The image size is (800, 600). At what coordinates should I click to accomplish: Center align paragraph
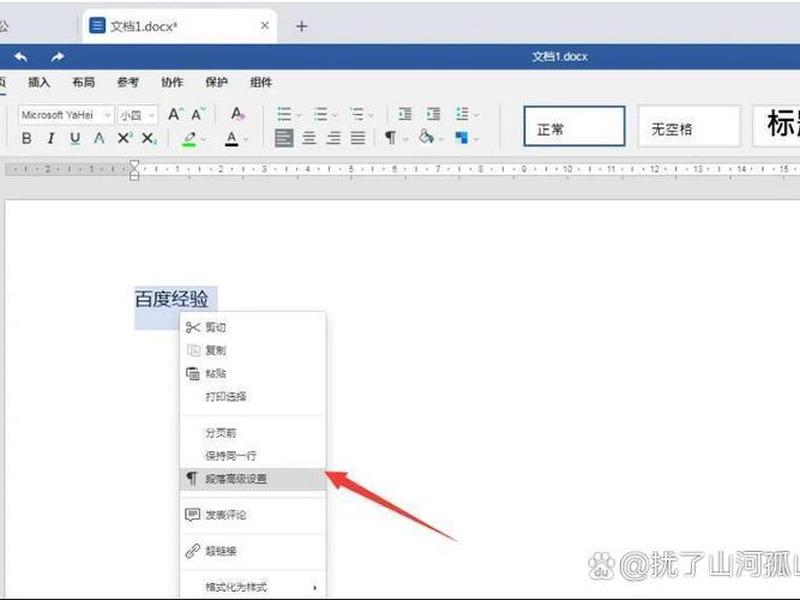click(309, 138)
